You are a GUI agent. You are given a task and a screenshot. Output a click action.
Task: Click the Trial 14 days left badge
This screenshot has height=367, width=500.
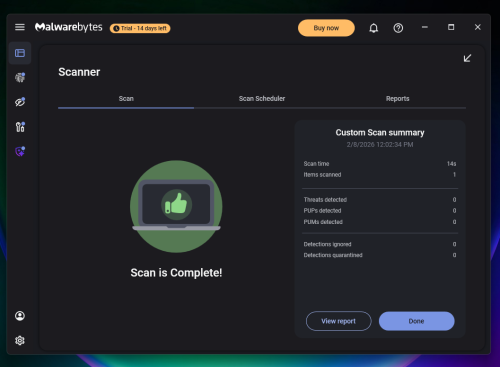tap(140, 28)
